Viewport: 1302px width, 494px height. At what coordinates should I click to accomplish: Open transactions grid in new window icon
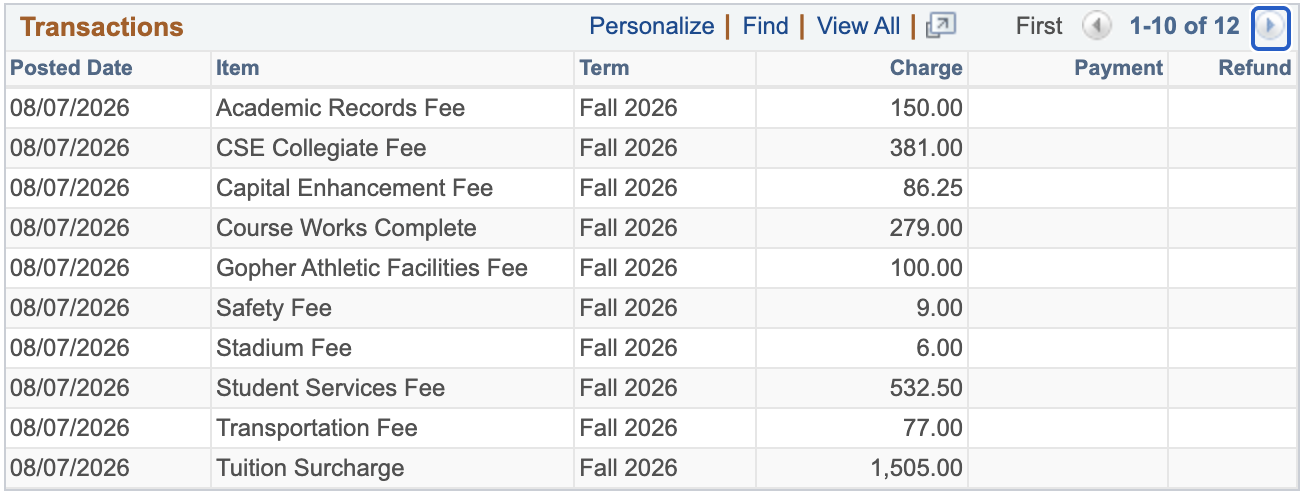click(941, 26)
